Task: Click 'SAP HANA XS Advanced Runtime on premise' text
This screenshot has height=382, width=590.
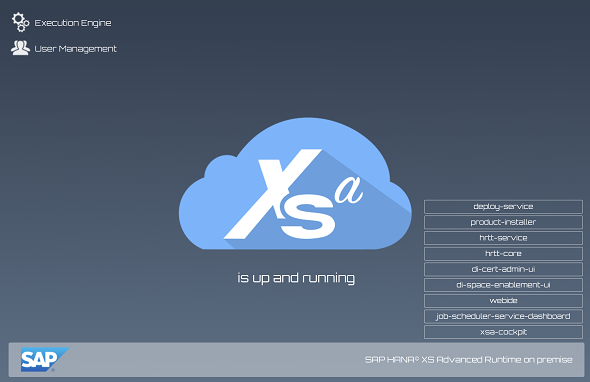Action: pos(468,360)
